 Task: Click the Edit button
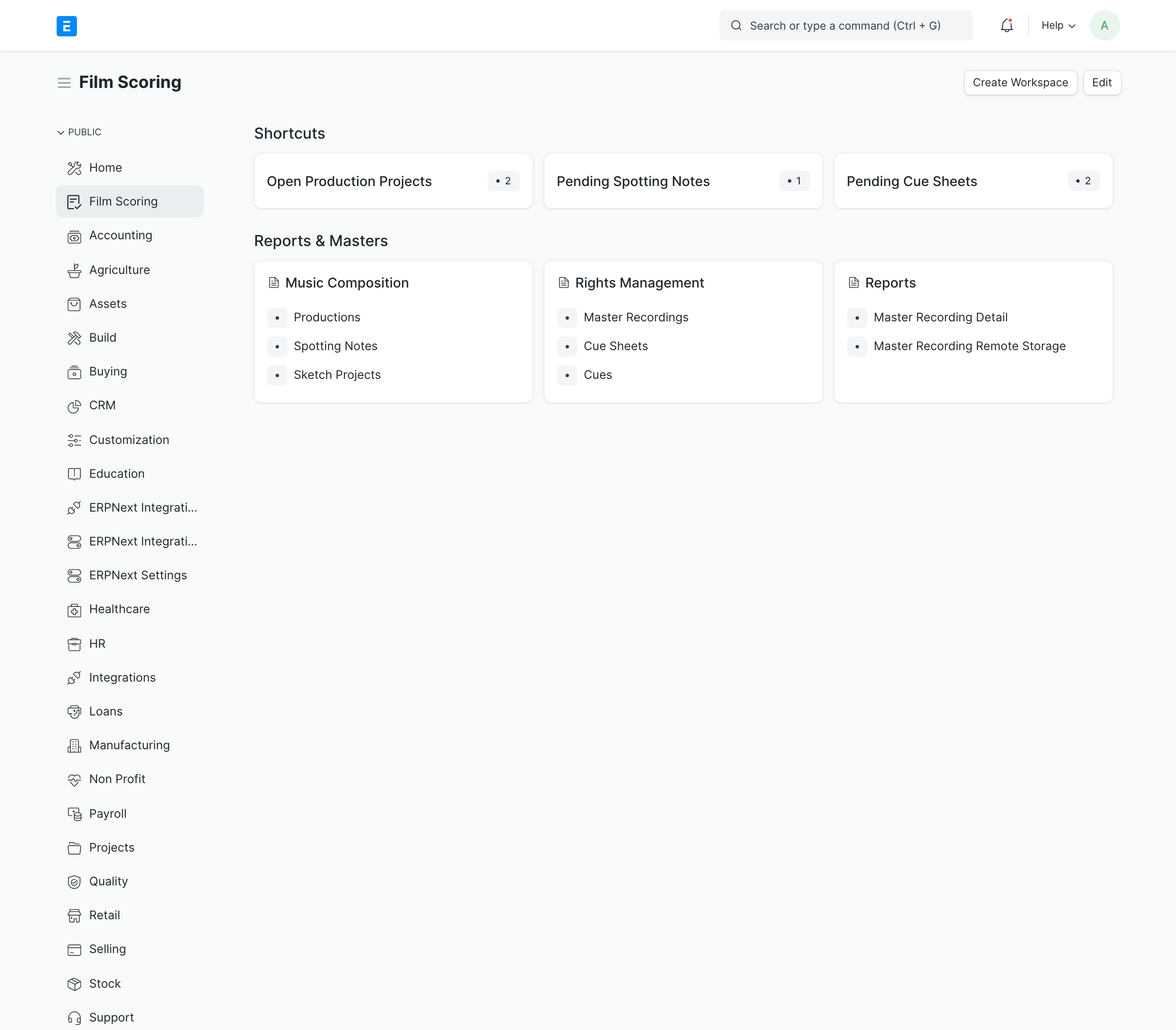point(1101,83)
